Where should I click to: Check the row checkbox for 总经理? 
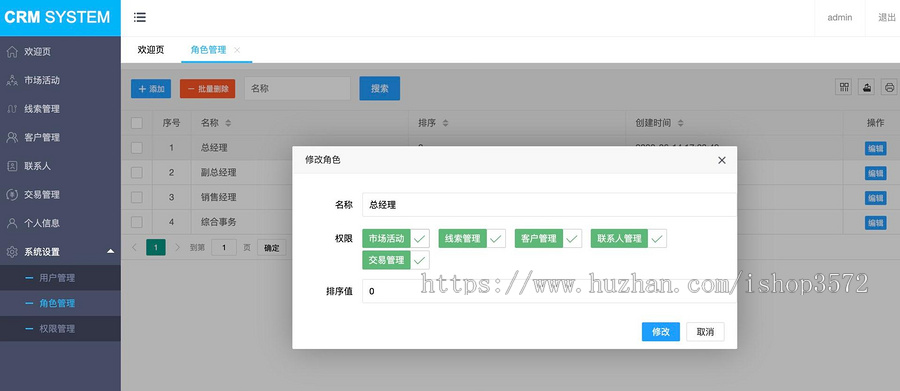pyautogui.click(x=137, y=148)
